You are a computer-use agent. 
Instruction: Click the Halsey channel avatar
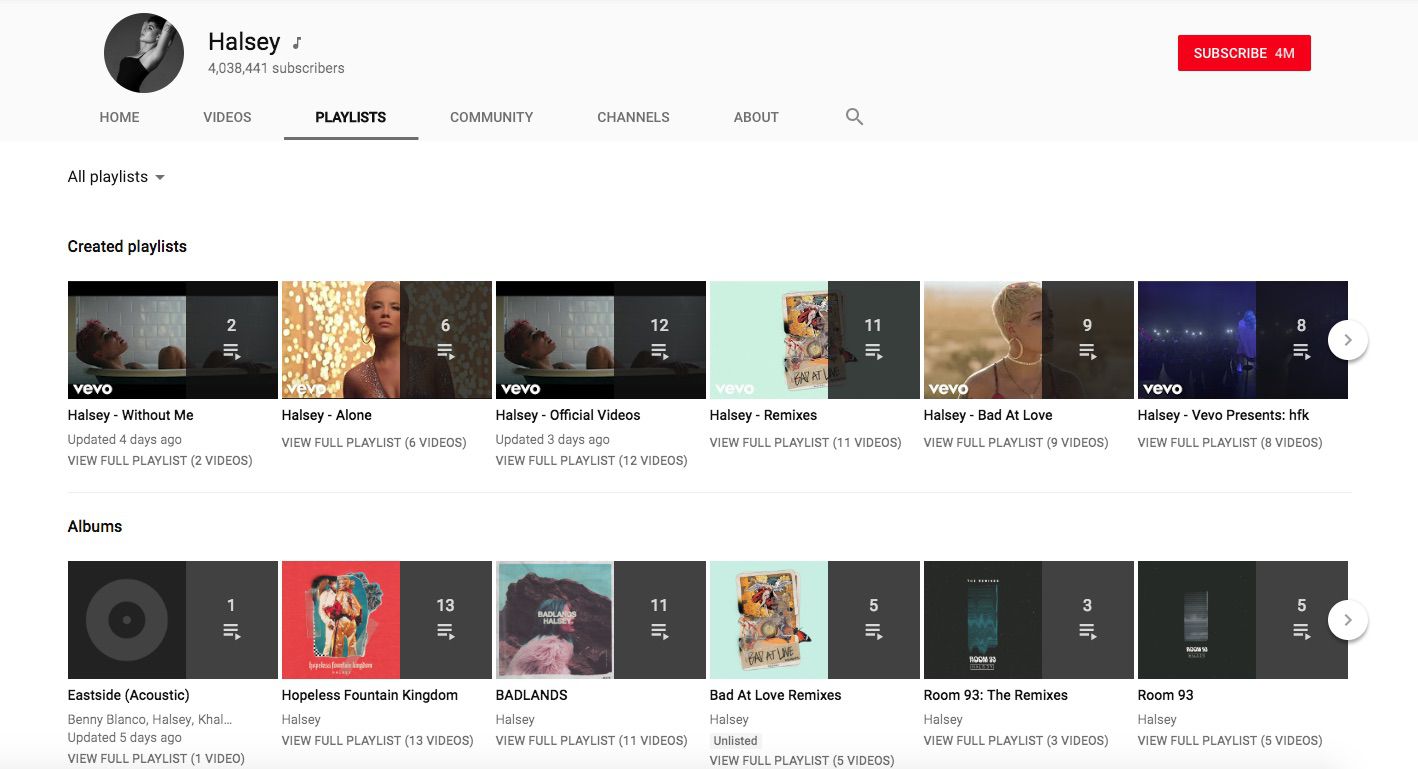[x=143, y=52]
